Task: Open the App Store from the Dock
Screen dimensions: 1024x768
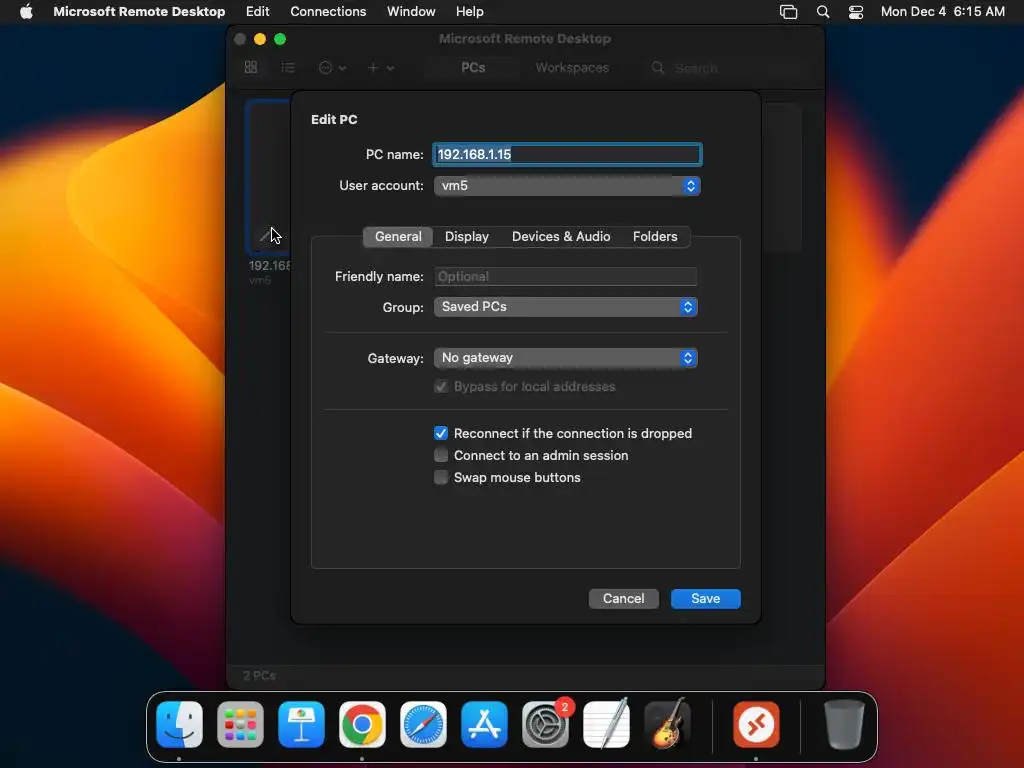Action: tap(484, 724)
